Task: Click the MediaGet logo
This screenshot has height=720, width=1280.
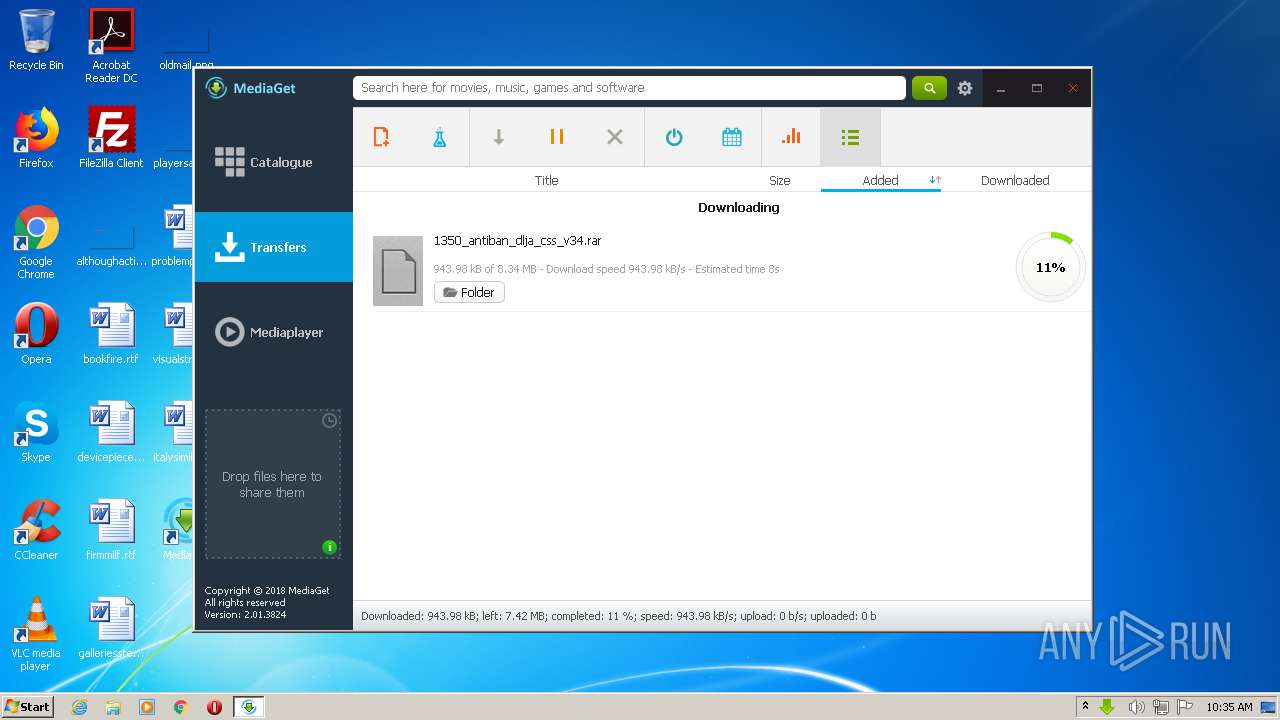Action: coord(251,88)
